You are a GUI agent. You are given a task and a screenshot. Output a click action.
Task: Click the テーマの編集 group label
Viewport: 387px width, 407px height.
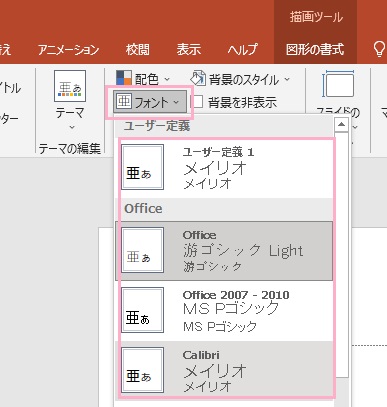[x=69, y=148]
